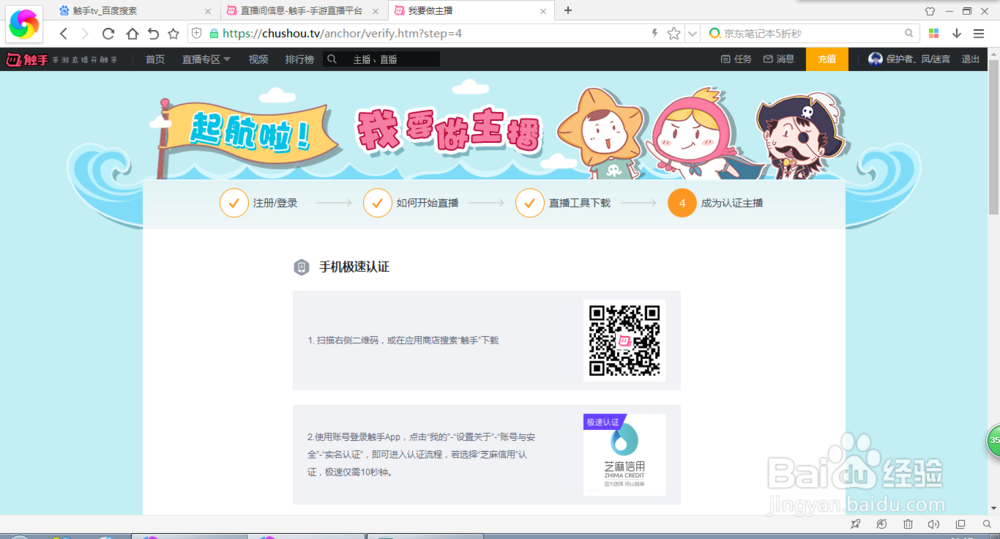1000x539 pixels.
Task: Click step 注册/登录 checkmark circle
Action: point(234,203)
